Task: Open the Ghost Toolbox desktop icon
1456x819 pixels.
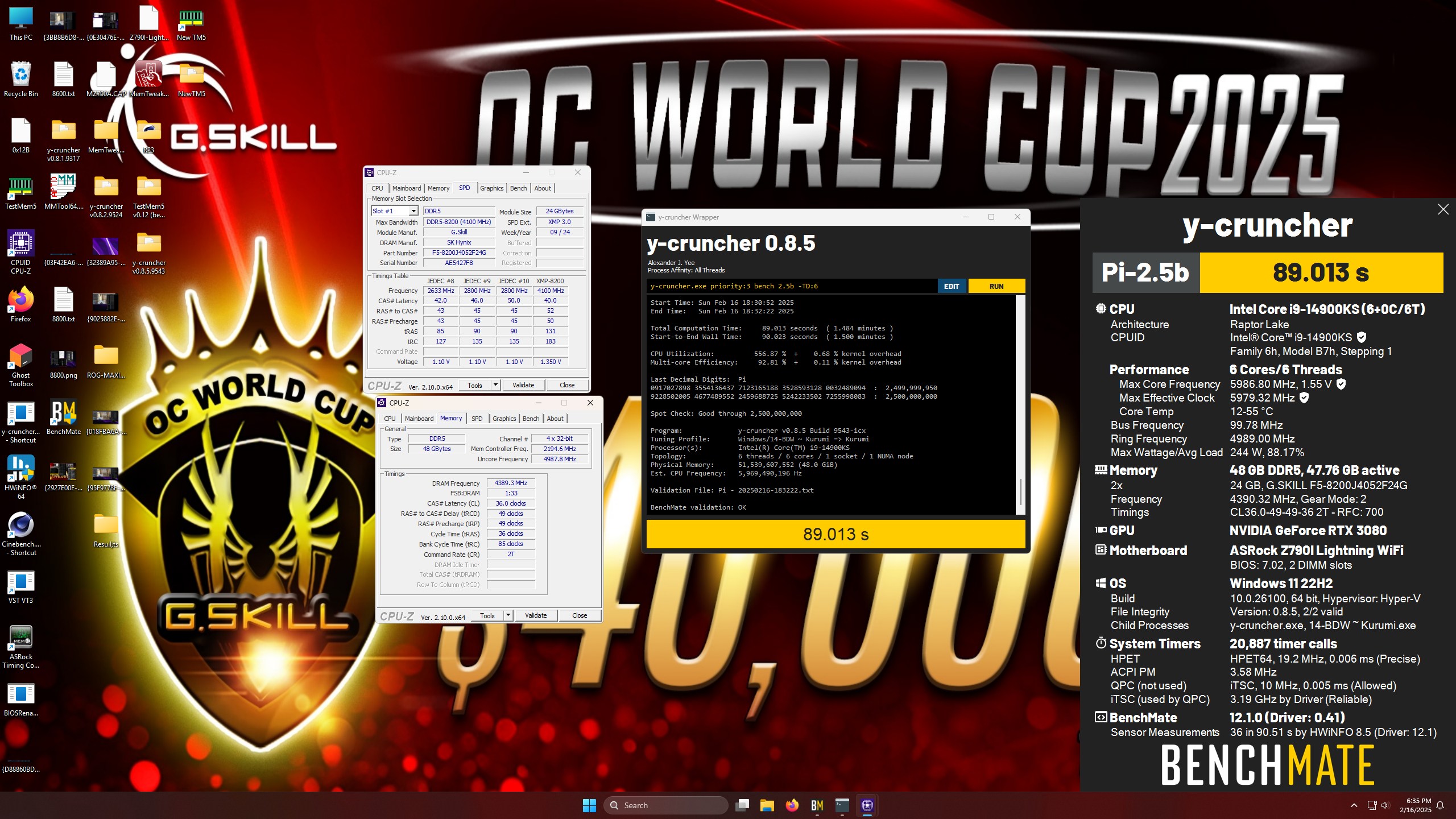Action: [21, 365]
